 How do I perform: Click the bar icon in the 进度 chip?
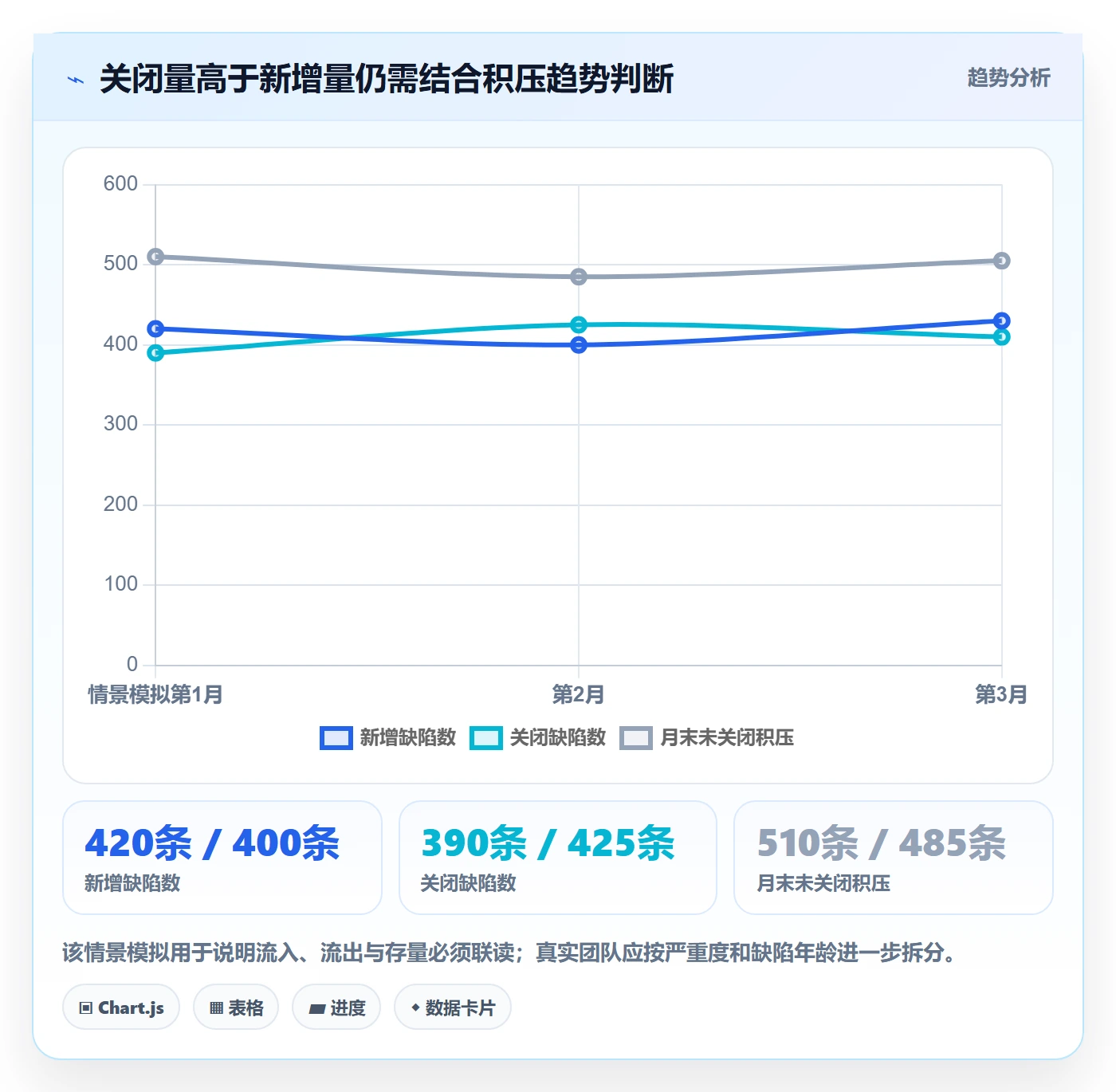[316, 1009]
